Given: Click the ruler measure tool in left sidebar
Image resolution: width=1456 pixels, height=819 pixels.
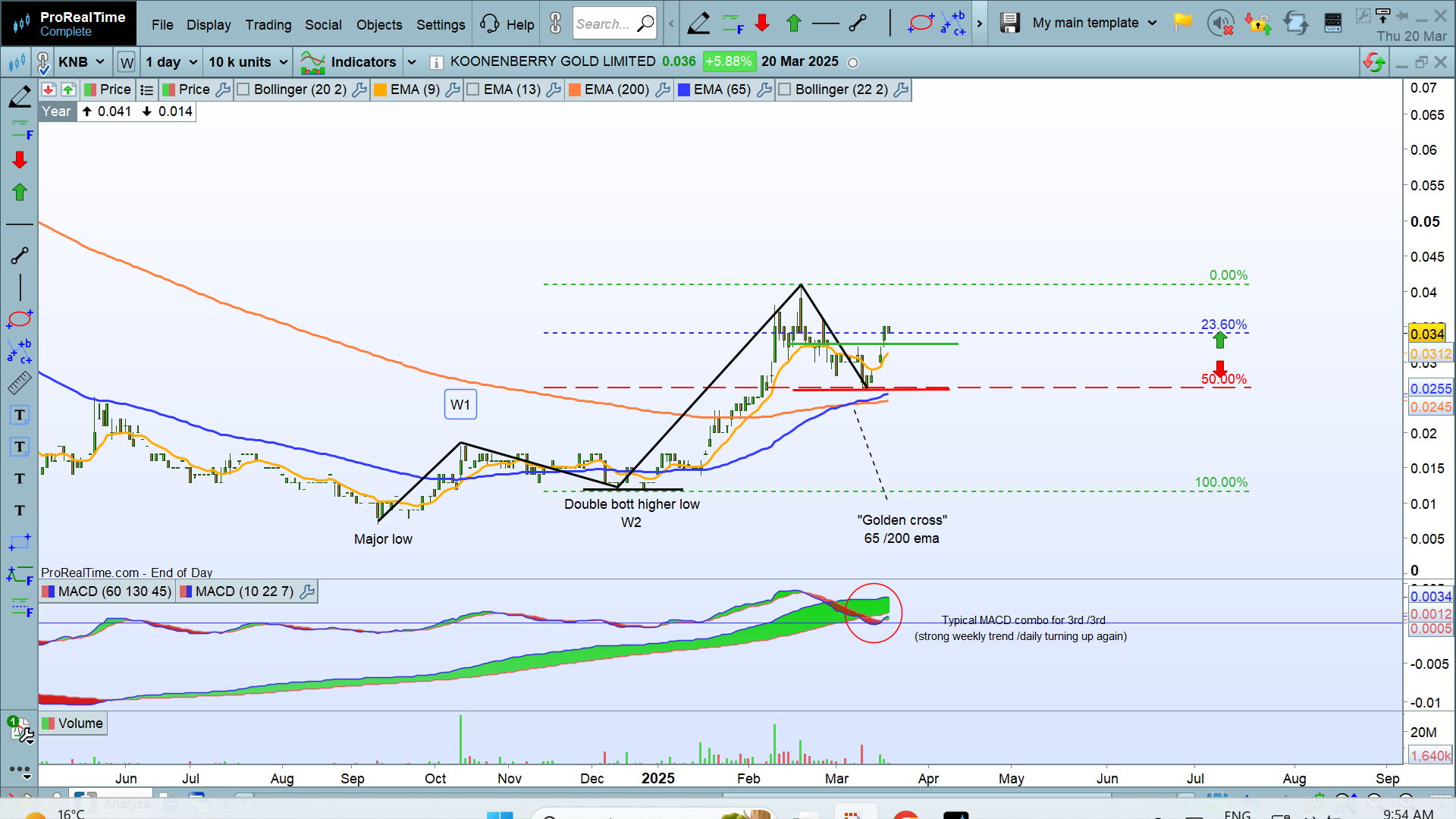Looking at the screenshot, I should [20, 383].
